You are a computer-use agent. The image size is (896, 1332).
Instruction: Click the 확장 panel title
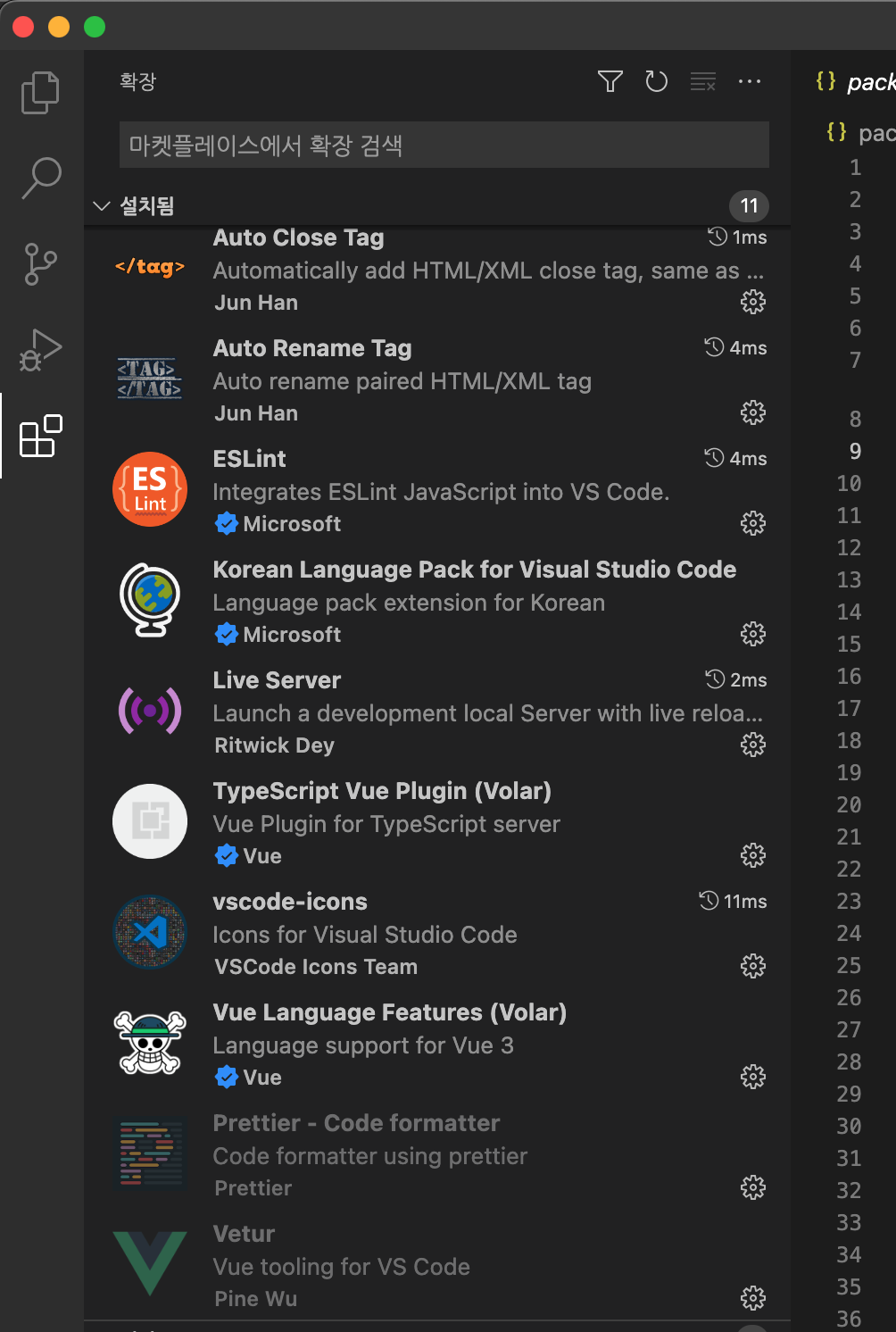(138, 81)
